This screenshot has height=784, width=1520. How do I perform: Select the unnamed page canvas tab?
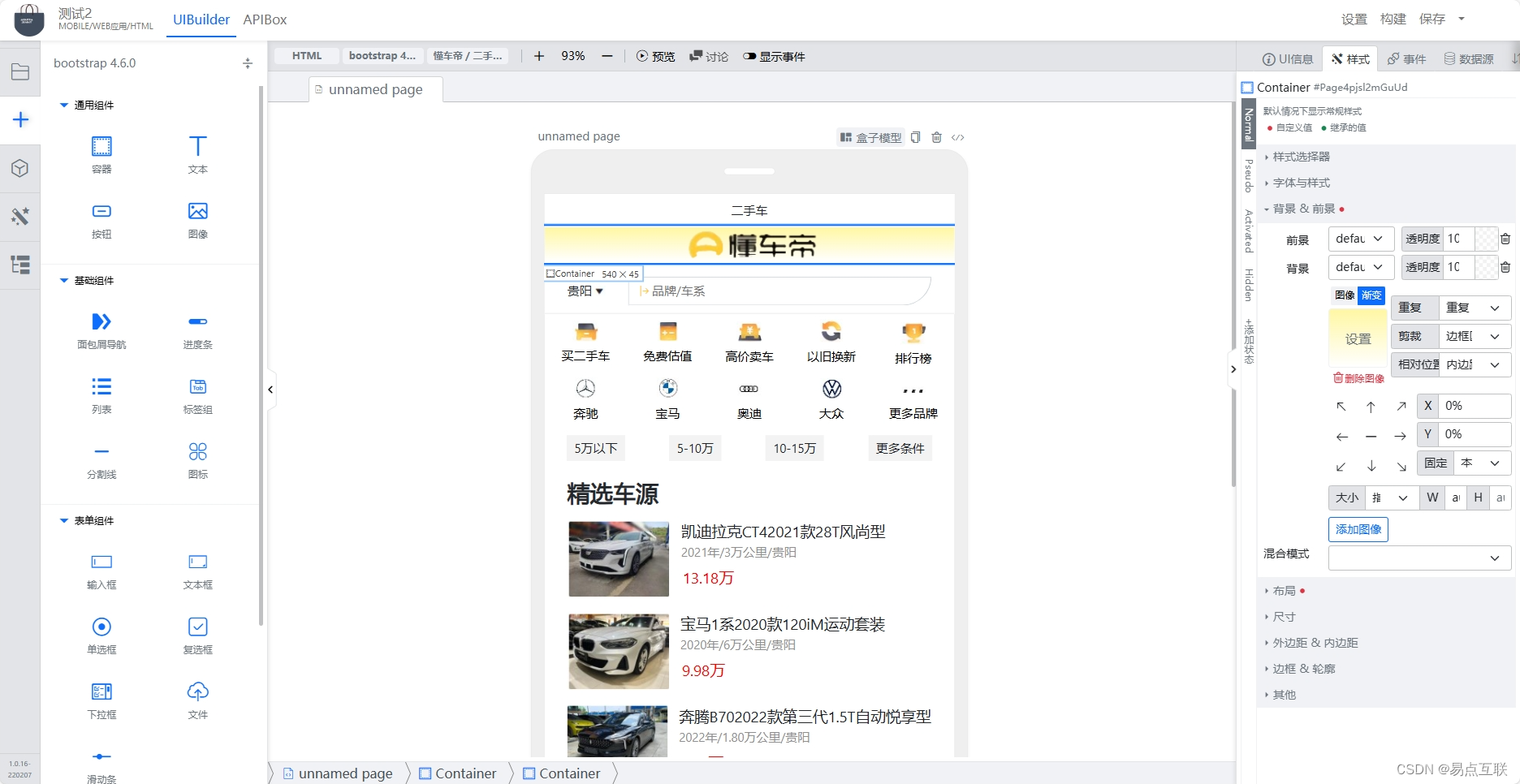tap(376, 89)
